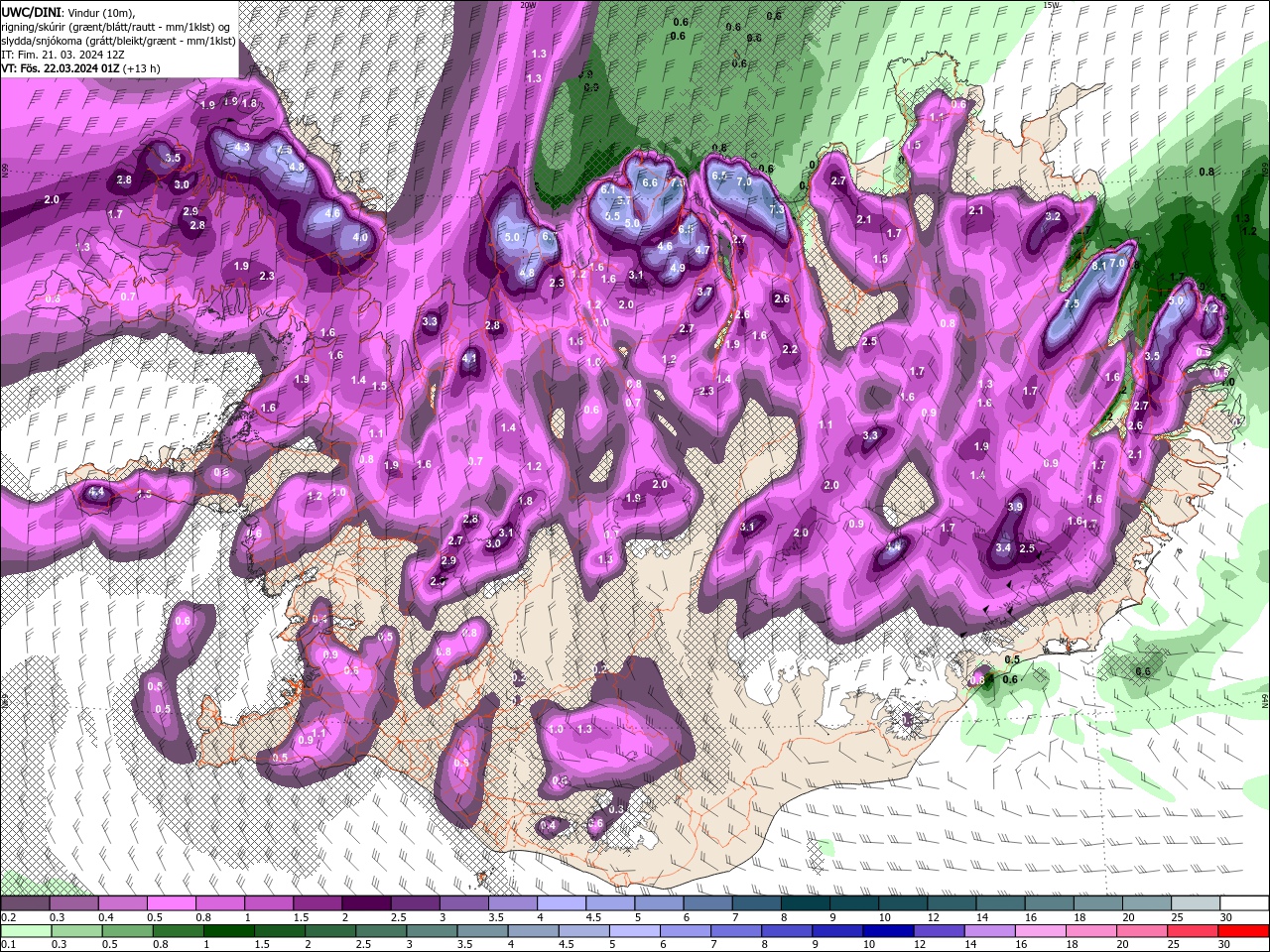Screen dimensions: 1270x952
Task: Click the 3.9 precipitation value on the map
Action: 1015,507
